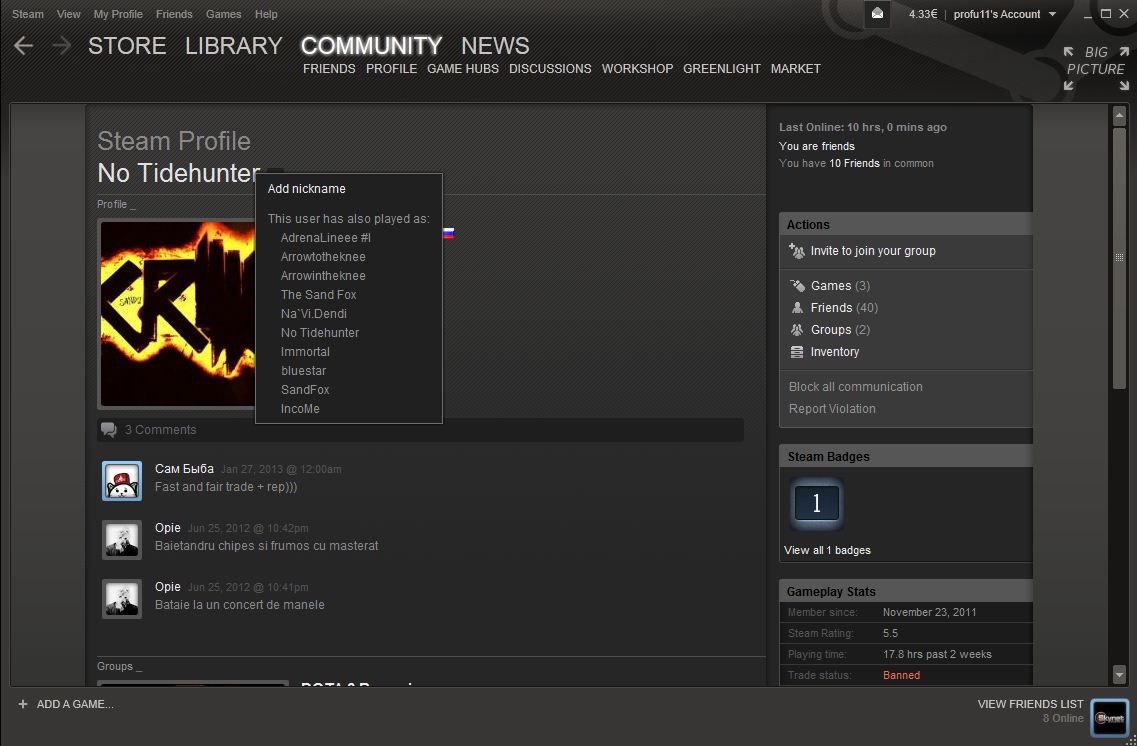Open the Help menu
The height and width of the screenshot is (746, 1137).
(x=266, y=14)
